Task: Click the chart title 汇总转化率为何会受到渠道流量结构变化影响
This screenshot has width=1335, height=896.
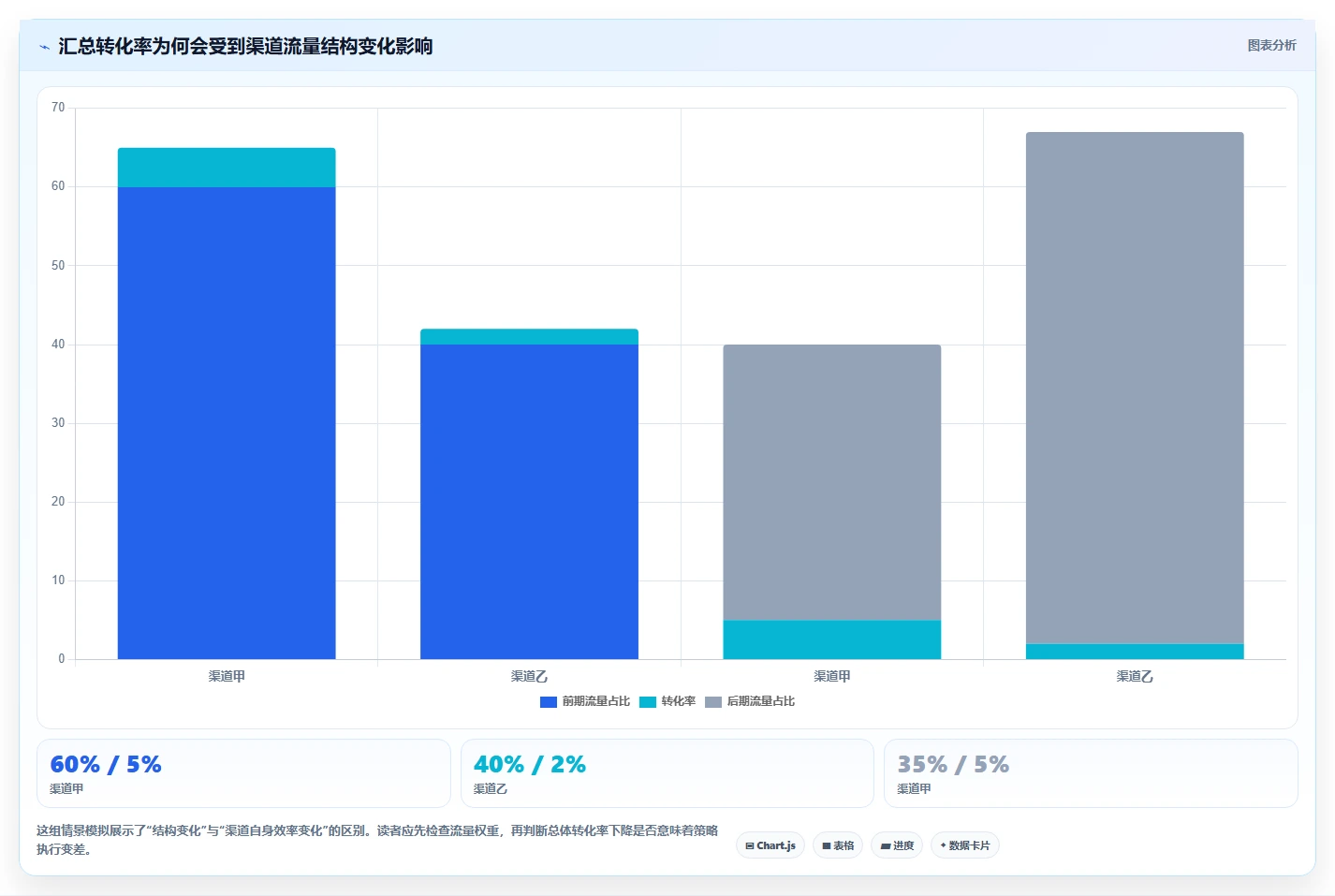Action: point(245,46)
